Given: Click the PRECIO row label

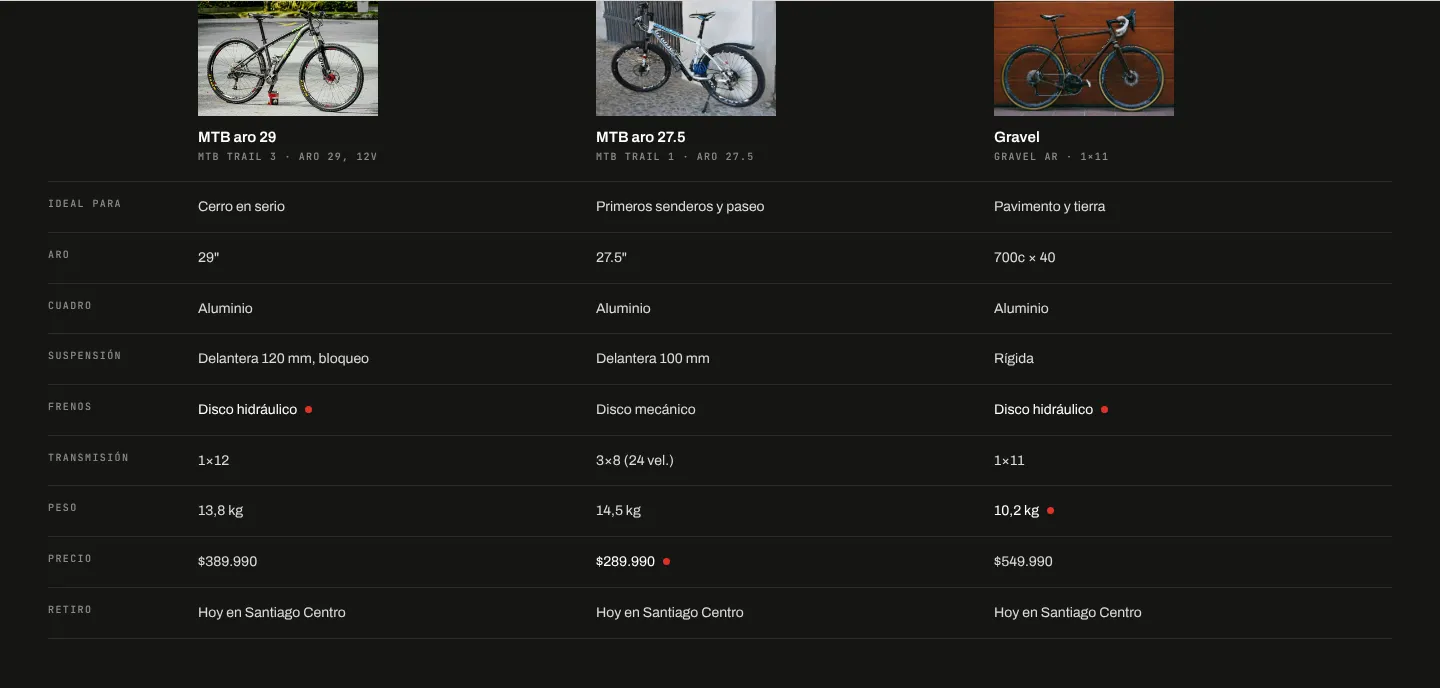Looking at the screenshot, I should (70, 559).
